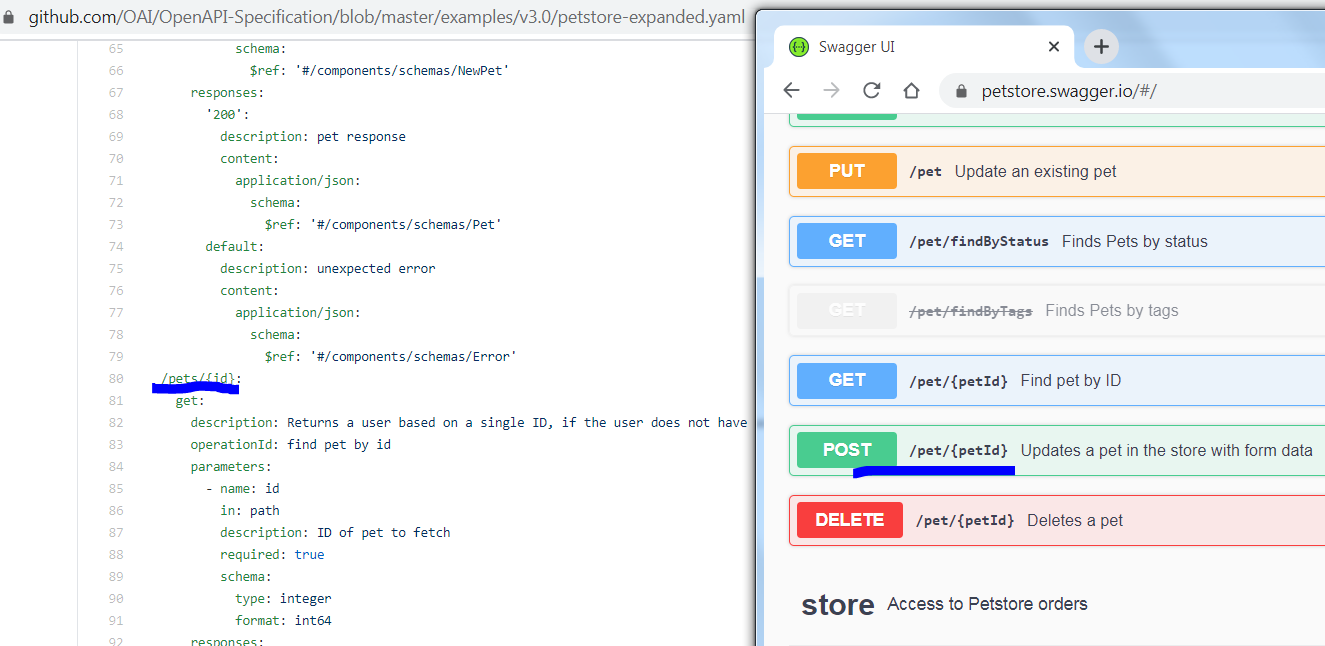This screenshot has width=1325, height=646.
Task: Click blue GET badge for Find pet by ID
Action: pyautogui.click(x=847, y=380)
